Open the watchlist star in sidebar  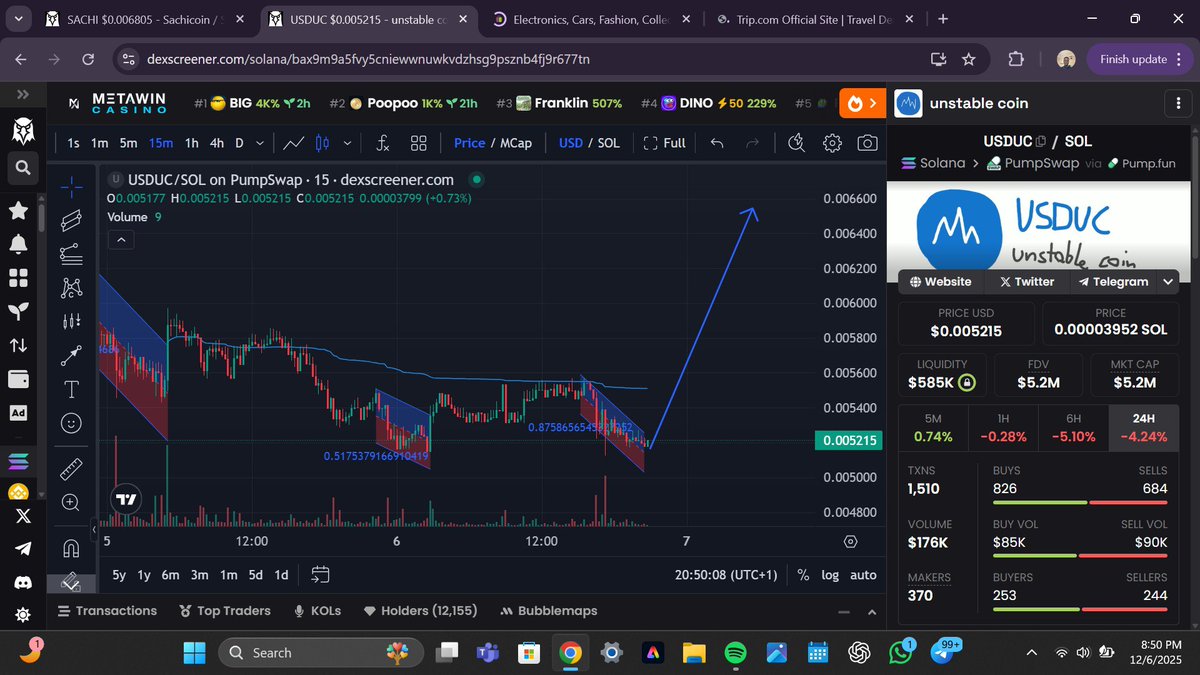pyautogui.click(x=18, y=210)
